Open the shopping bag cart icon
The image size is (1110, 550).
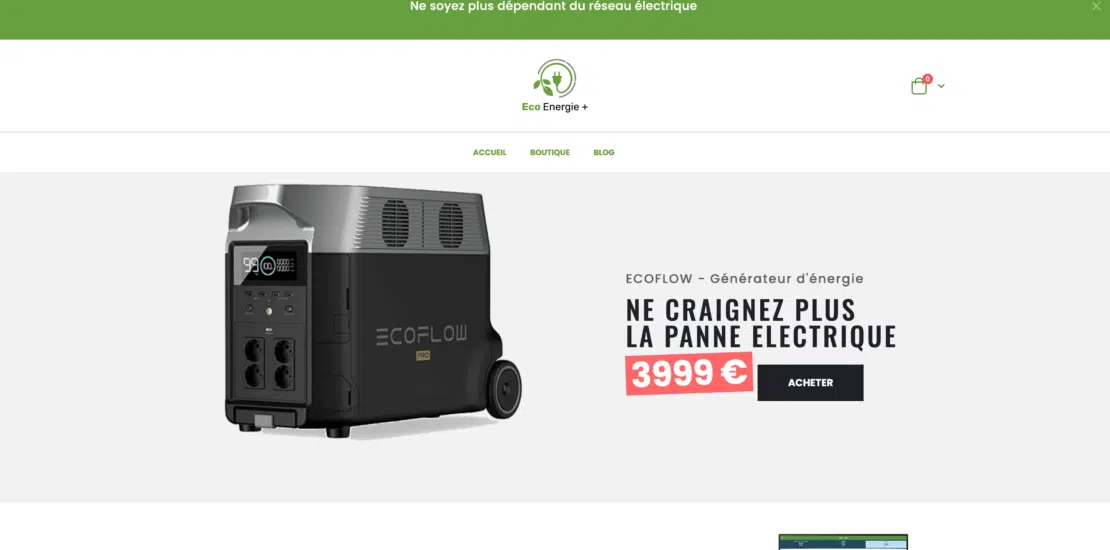click(919, 86)
